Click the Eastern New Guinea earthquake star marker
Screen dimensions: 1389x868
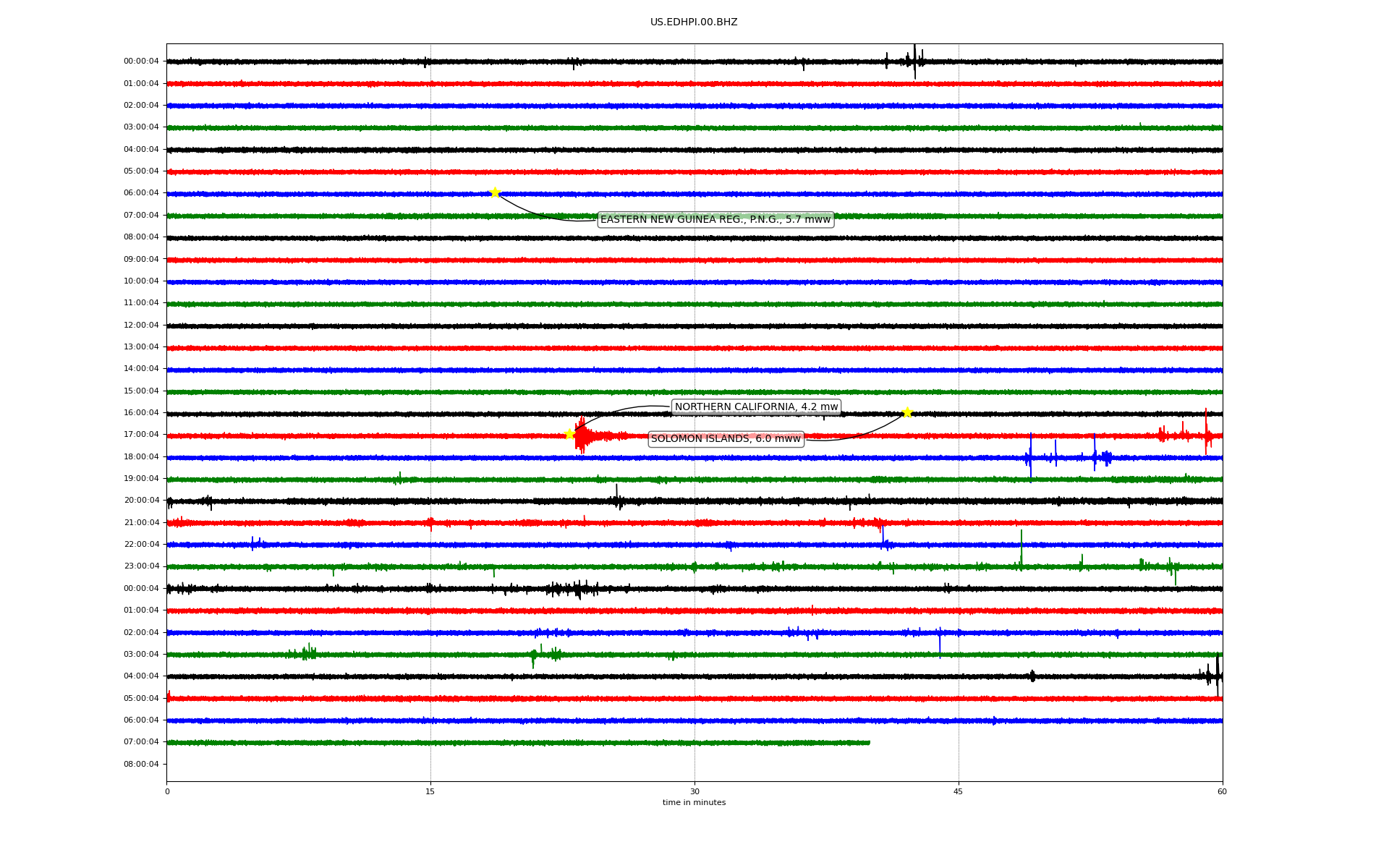pos(495,192)
